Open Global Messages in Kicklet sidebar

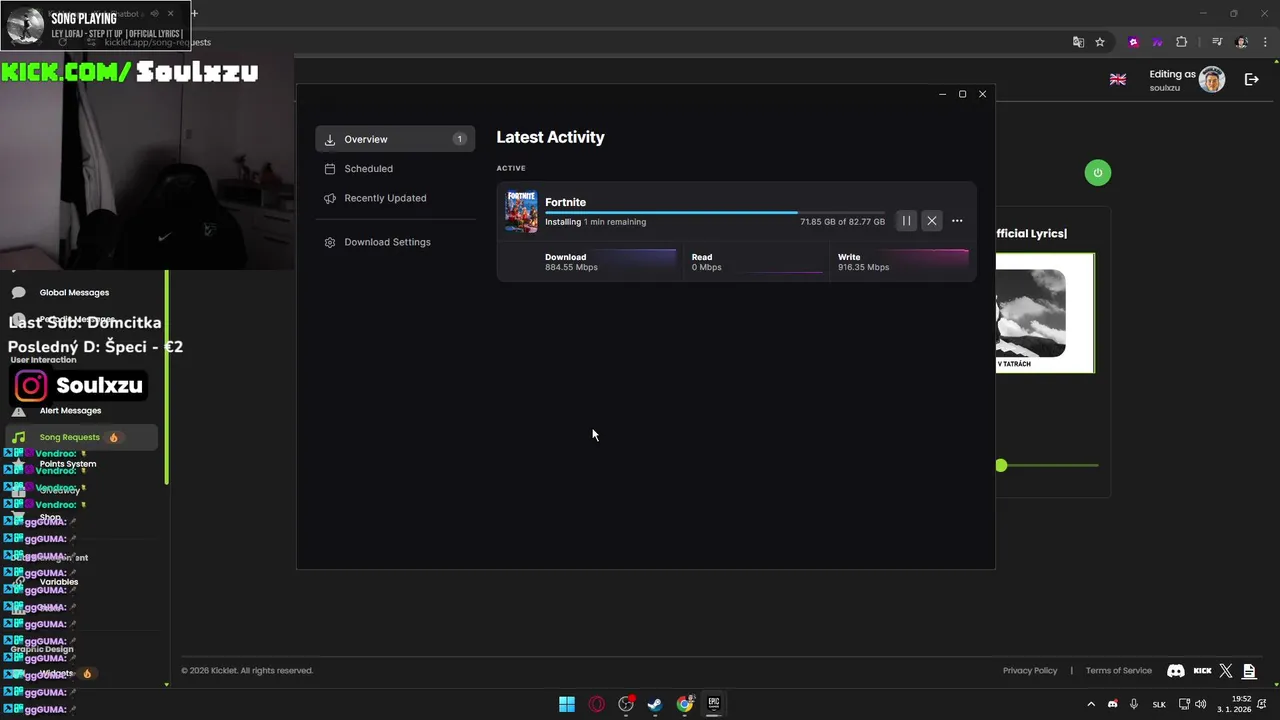(74, 293)
